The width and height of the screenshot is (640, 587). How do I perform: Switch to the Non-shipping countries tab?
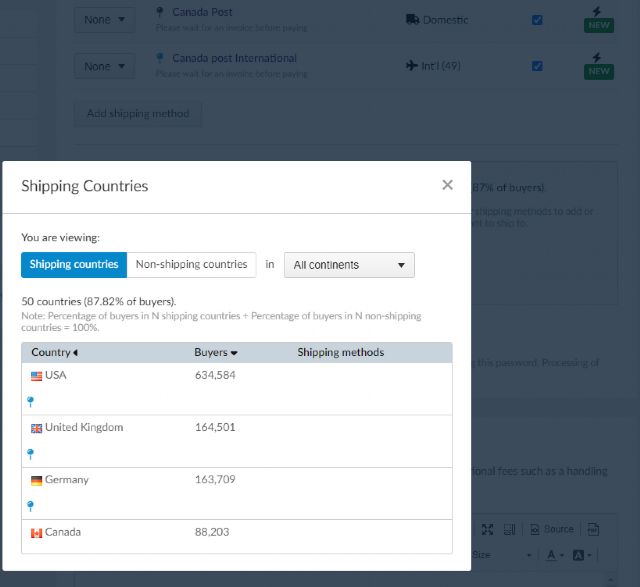[191, 264]
